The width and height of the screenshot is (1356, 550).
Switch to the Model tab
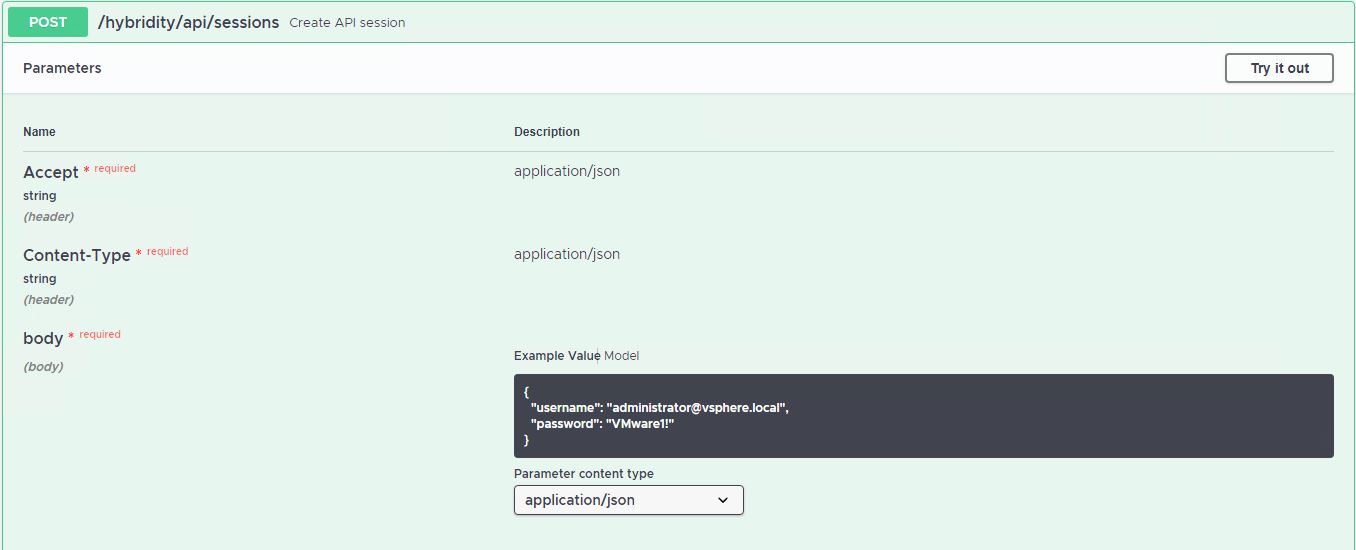621,356
